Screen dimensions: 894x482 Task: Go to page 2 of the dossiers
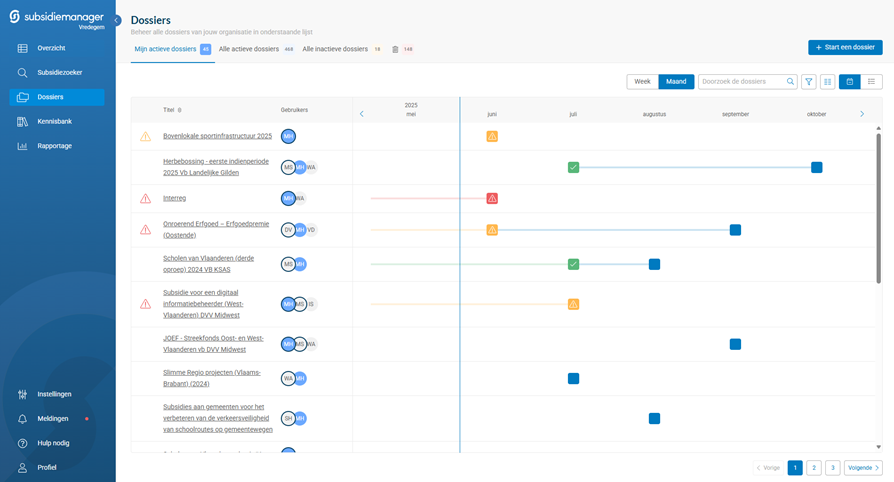pos(814,468)
